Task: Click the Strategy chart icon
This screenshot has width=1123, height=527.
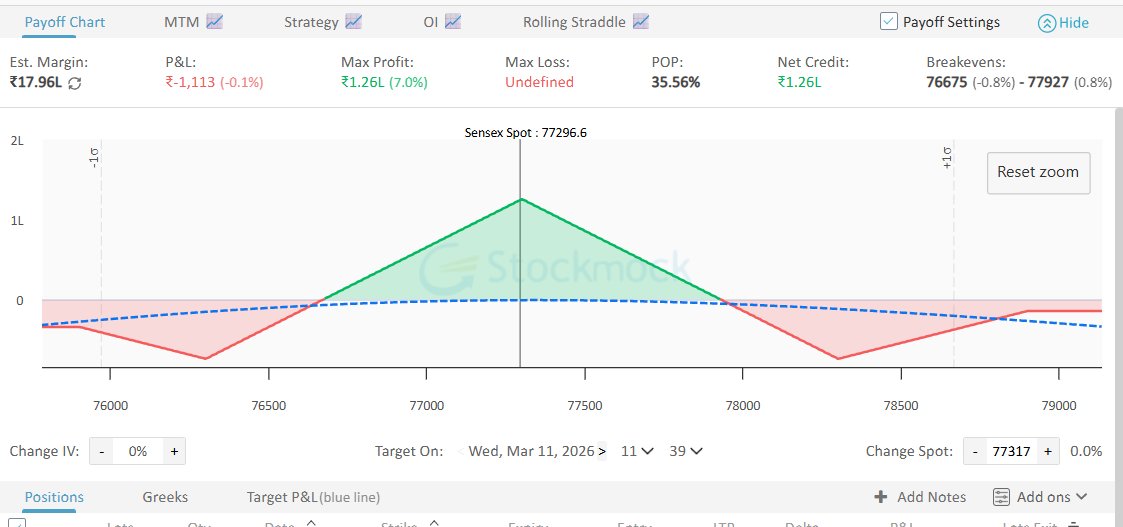Action: point(353,22)
